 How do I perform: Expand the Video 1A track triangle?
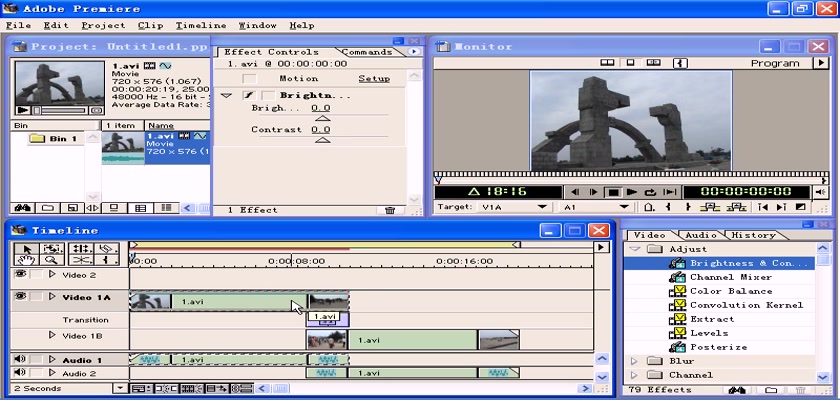tap(52, 296)
